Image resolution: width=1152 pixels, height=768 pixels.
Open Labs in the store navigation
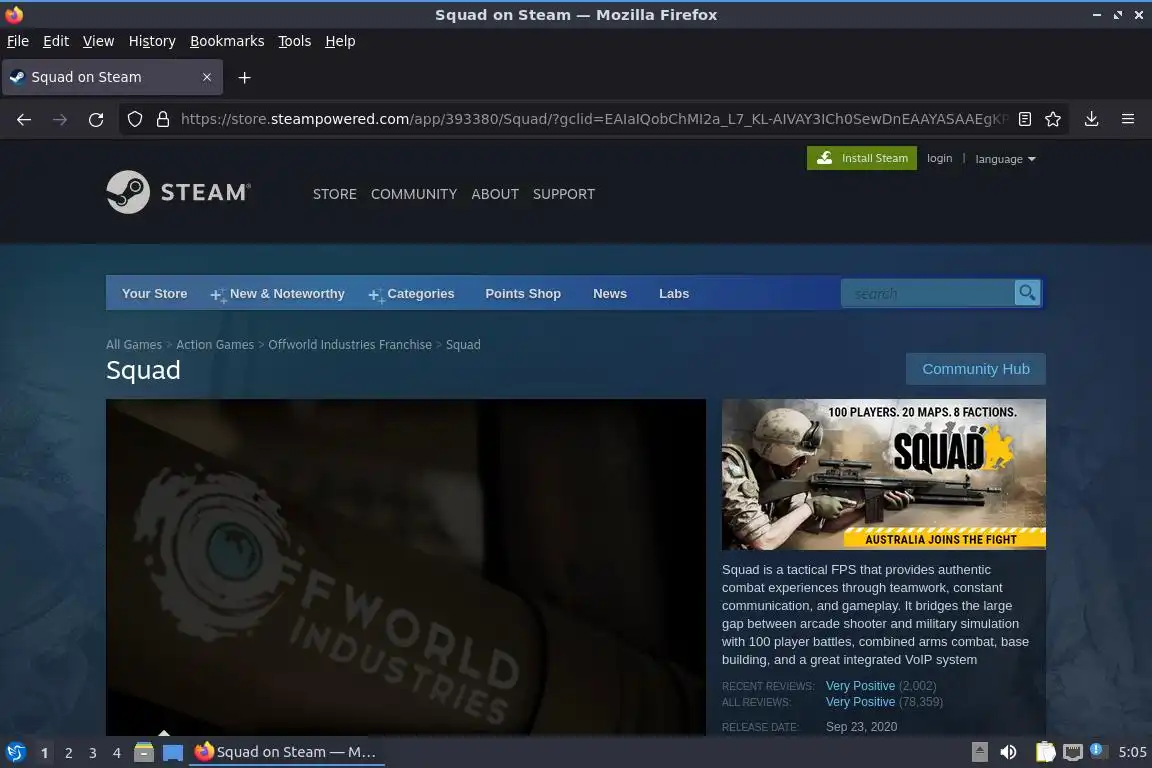click(674, 293)
